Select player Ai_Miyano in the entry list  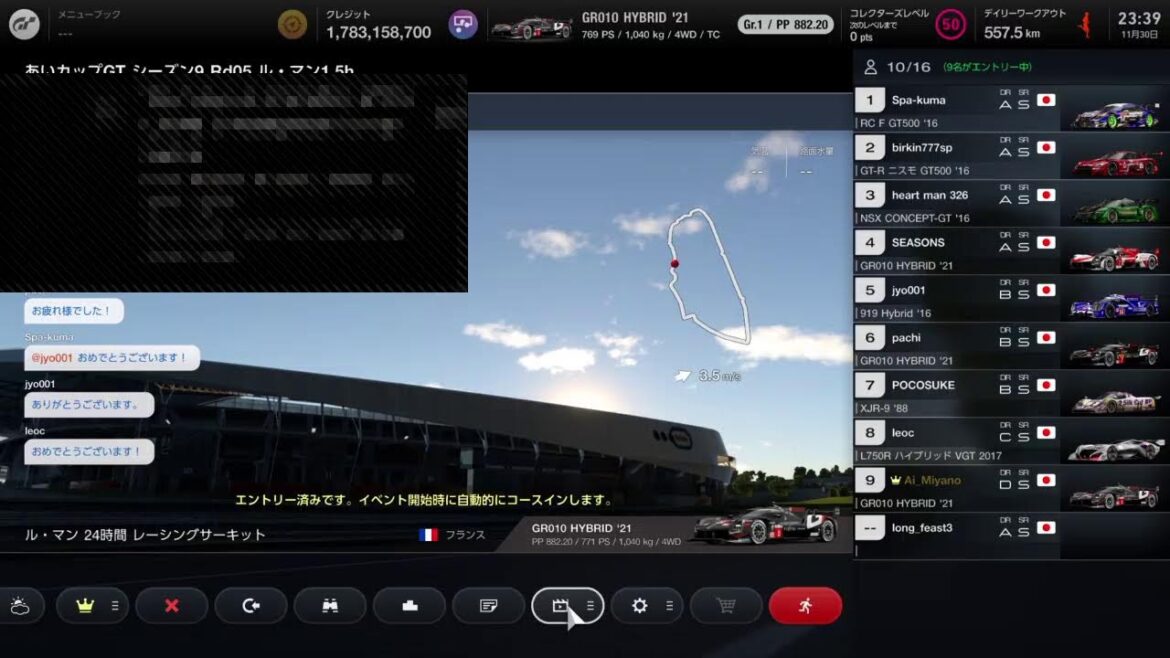click(1012, 489)
